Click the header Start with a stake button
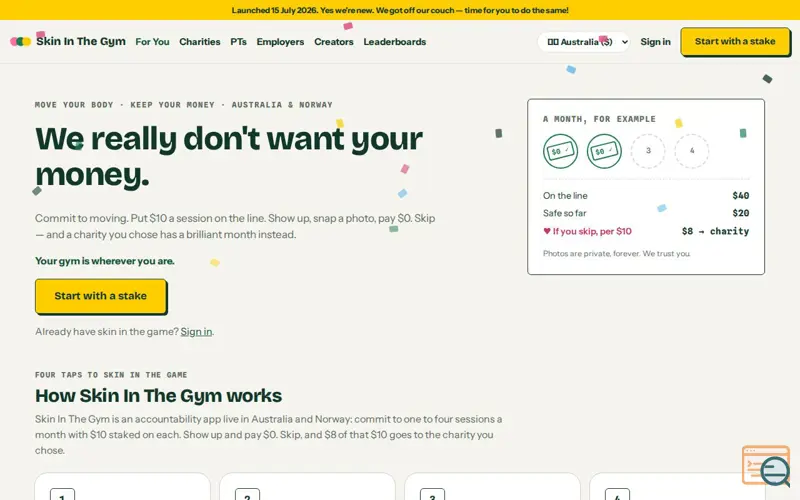Viewport: 800px width, 500px height. 735,41
